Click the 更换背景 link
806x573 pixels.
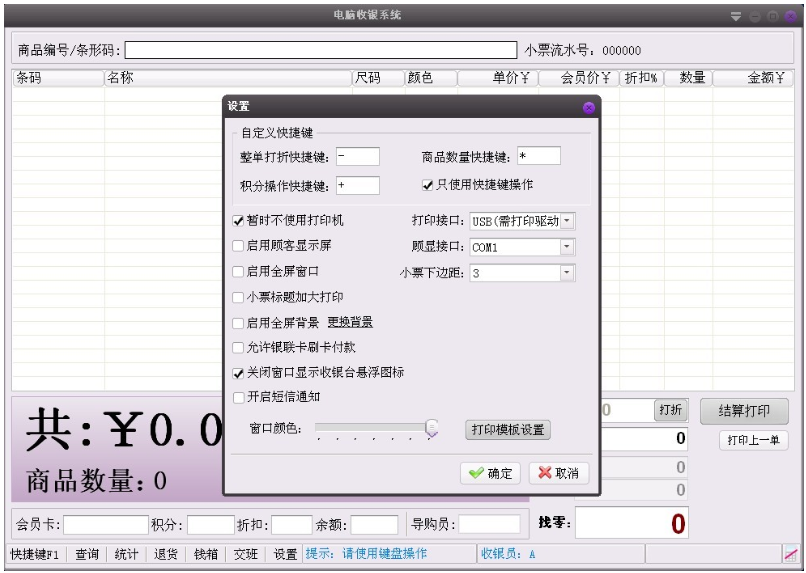point(350,323)
